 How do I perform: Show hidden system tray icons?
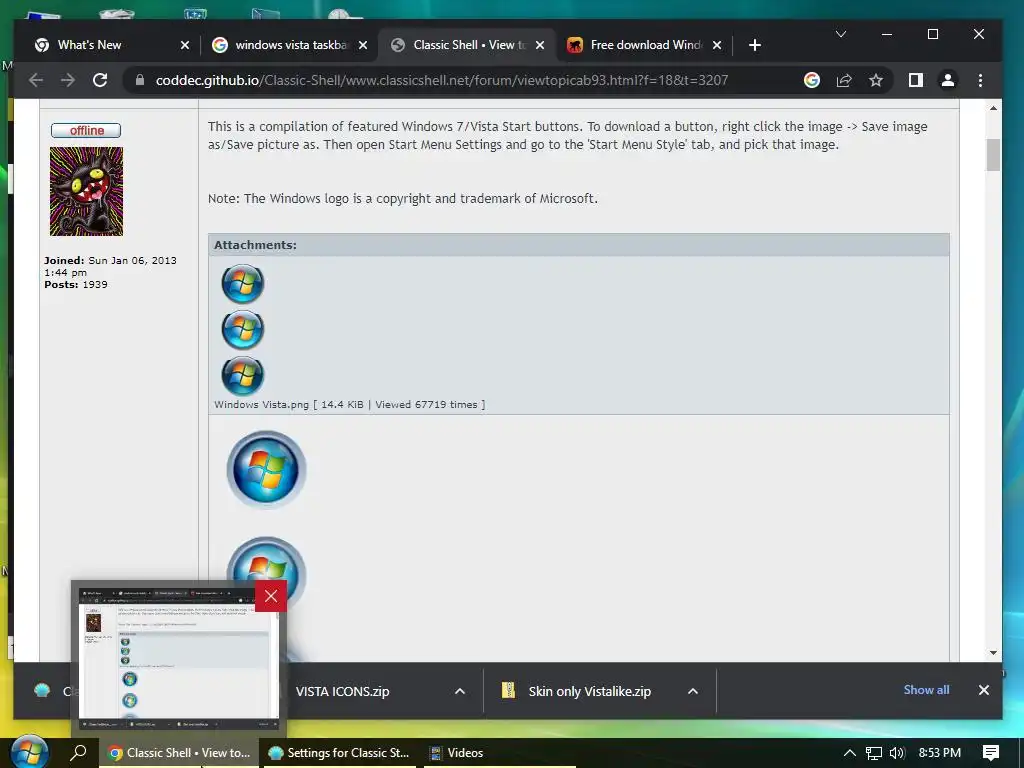tap(850, 753)
